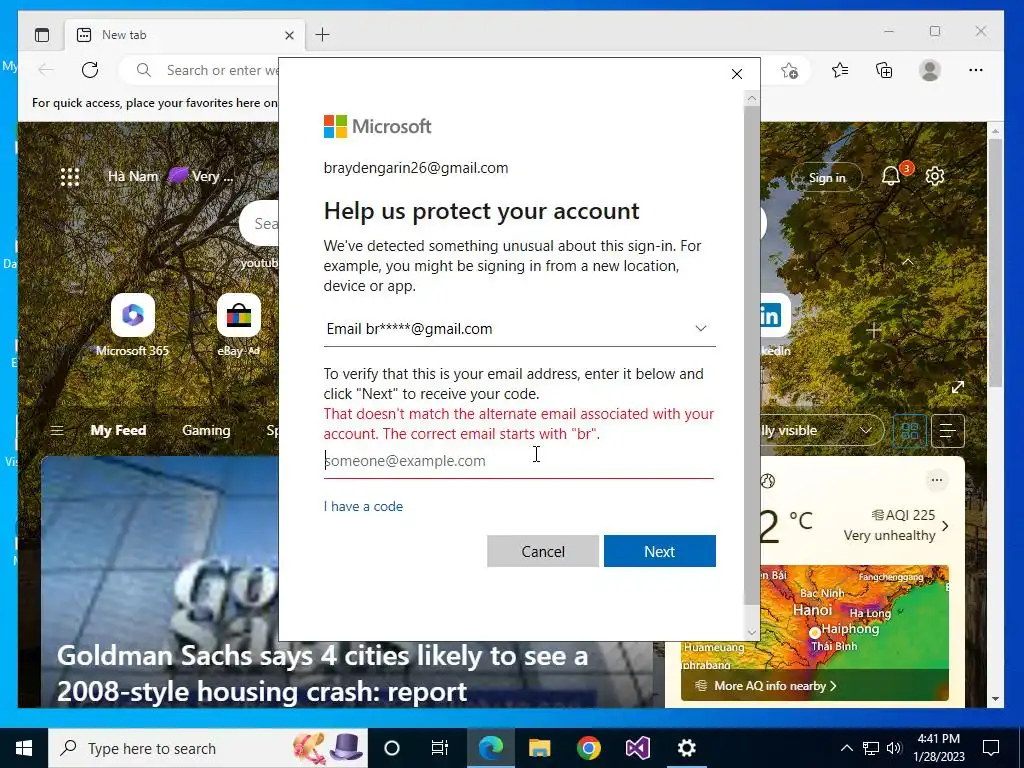This screenshot has width=1024, height=768.
Task: Open Settings gear on the taskbar
Action: click(686, 748)
